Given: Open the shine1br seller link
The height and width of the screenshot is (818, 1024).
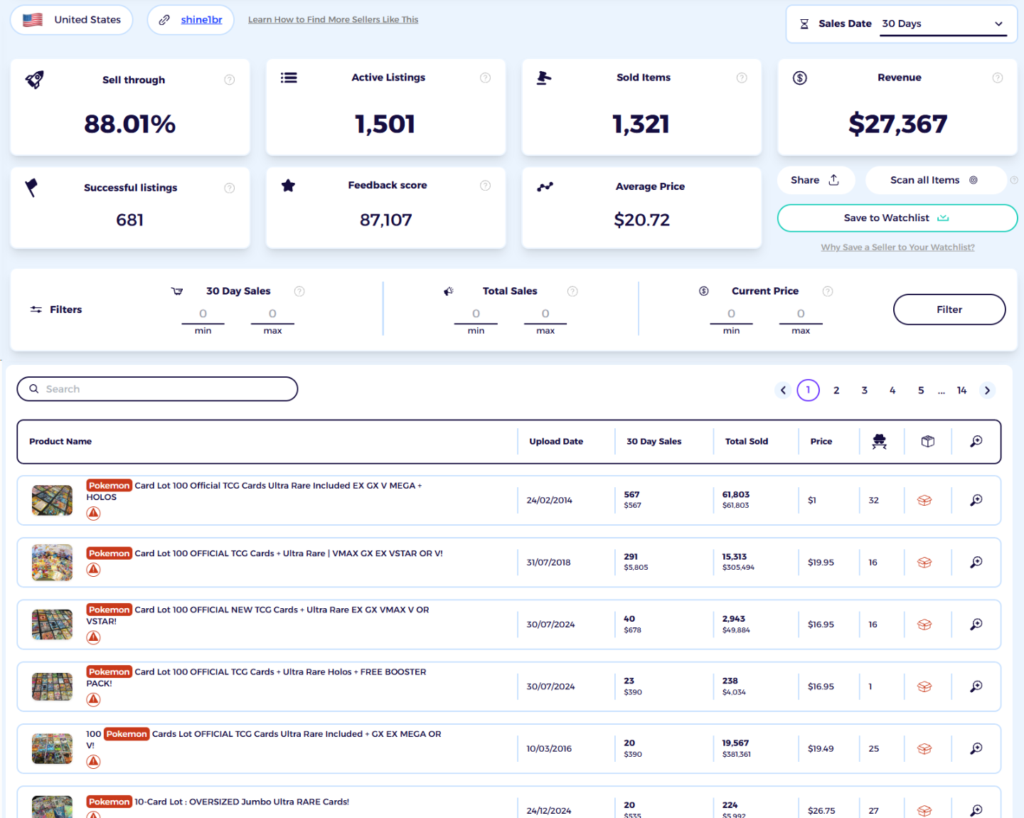Looking at the screenshot, I should pos(201,20).
